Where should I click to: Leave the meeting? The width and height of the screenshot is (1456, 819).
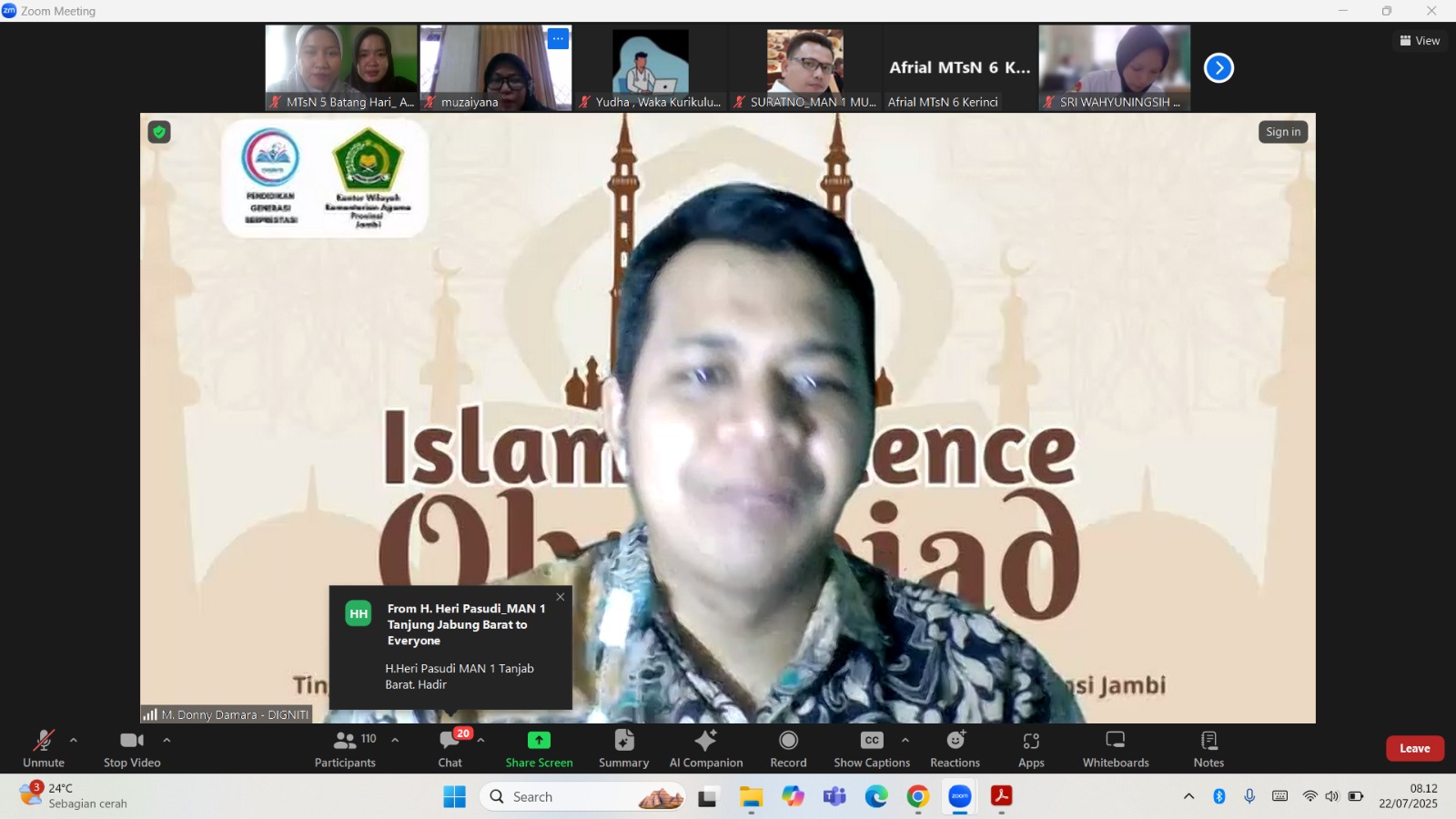1415,748
